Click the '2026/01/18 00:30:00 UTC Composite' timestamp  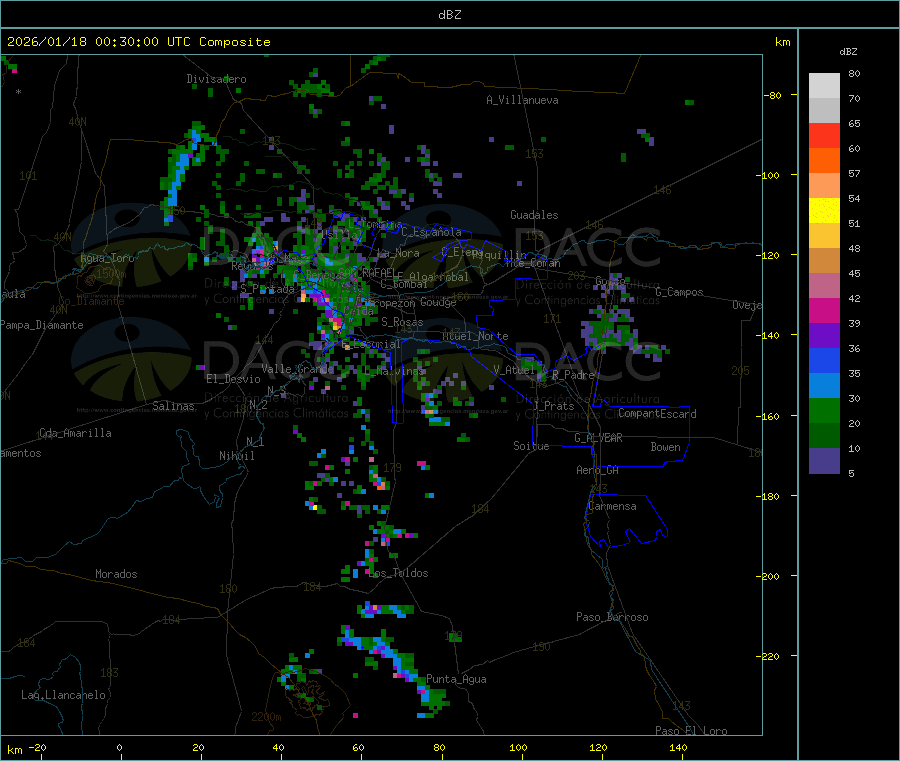coord(138,42)
